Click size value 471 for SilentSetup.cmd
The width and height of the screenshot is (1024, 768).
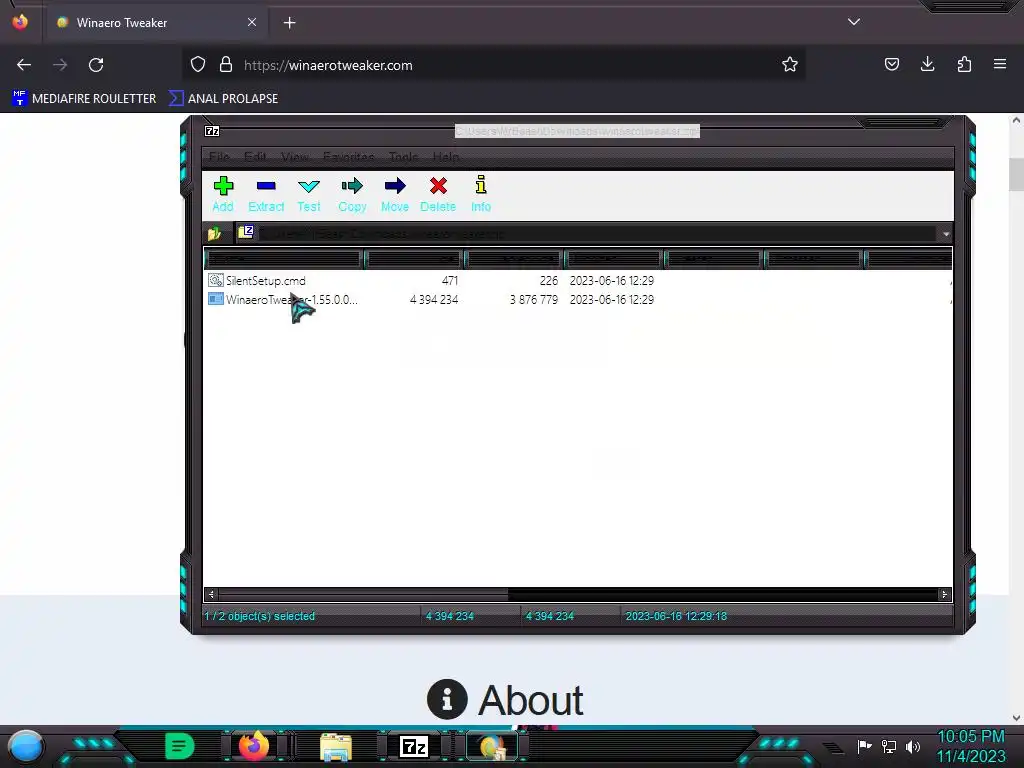click(450, 280)
